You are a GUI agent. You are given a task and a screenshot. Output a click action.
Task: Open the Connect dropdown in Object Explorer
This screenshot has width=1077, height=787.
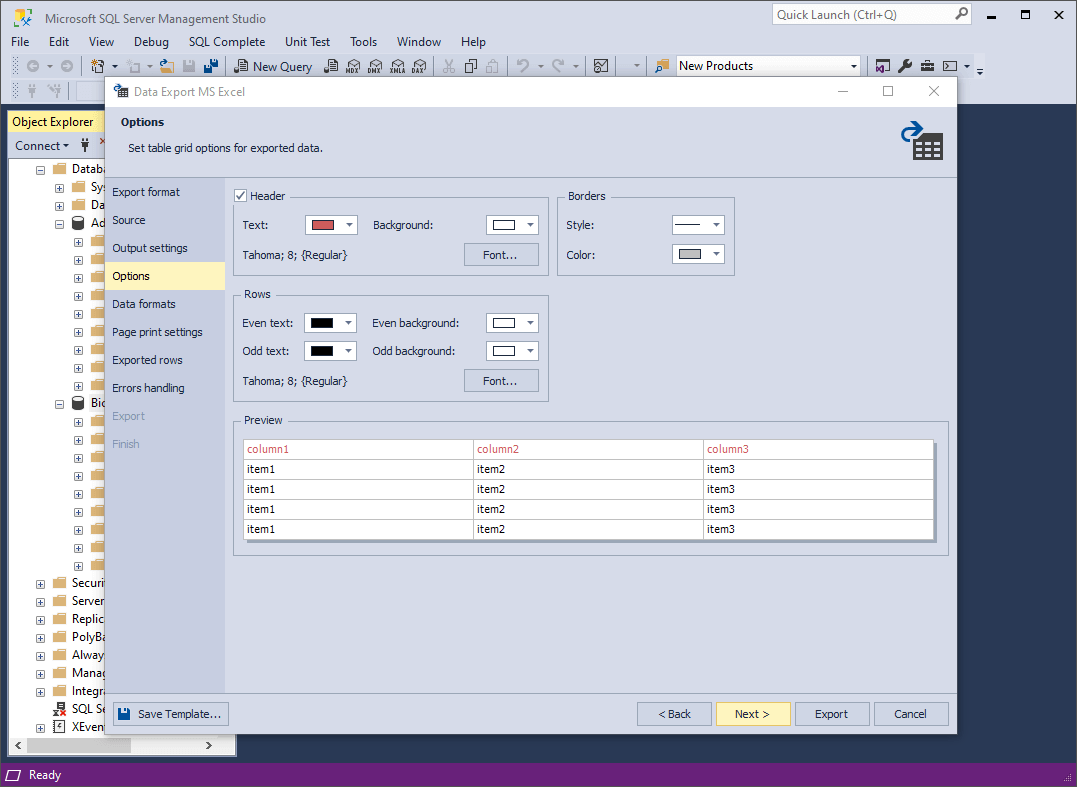pos(42,146)
